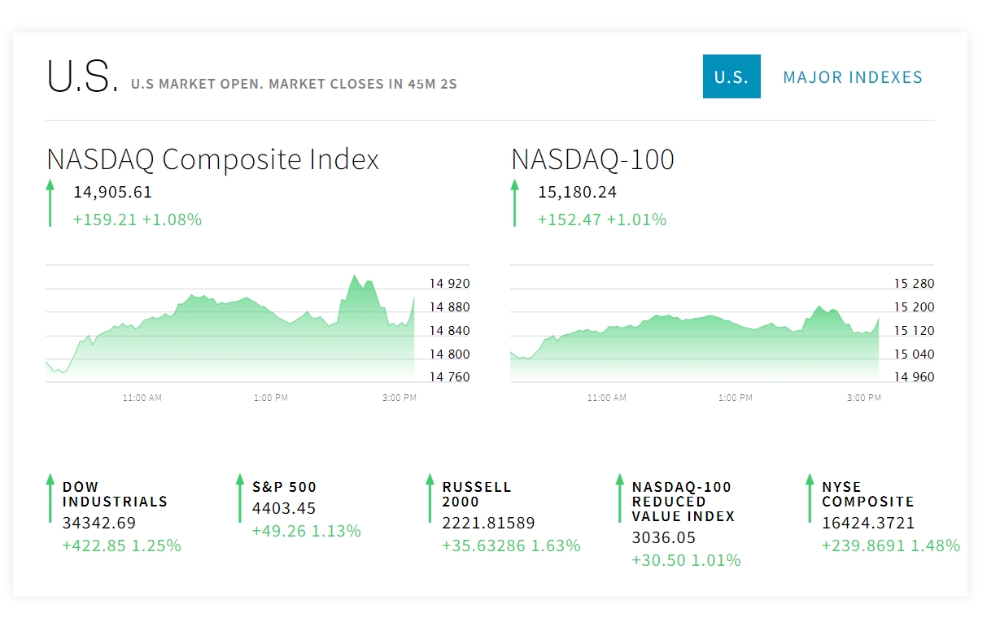Click the NYSE change +239.8691 1.48%
The width and height of the screenshot is (1000, 639).
pos(891,546)
